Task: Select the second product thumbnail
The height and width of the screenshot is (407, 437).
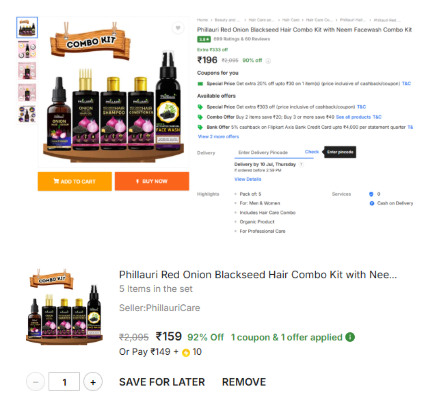Action: pyautogui.click(x=27, y=49)
